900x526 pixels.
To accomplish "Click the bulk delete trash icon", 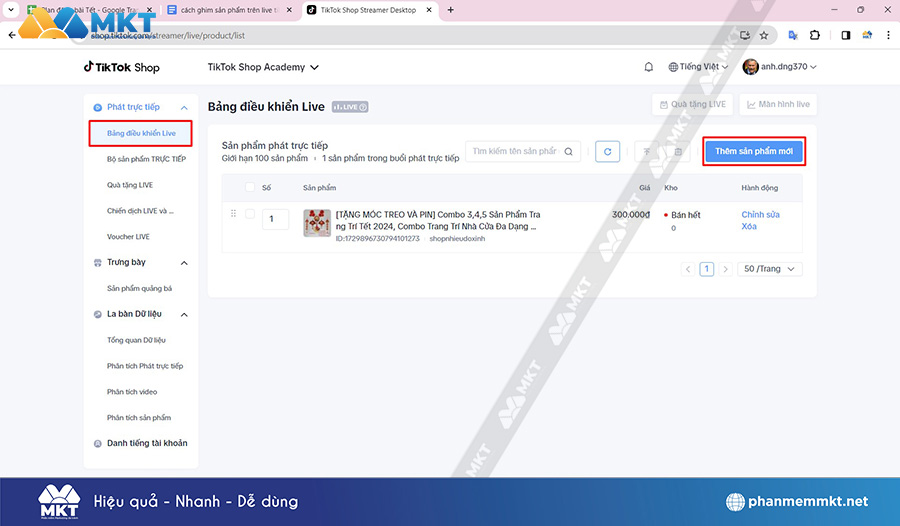I will coord(678,152).
